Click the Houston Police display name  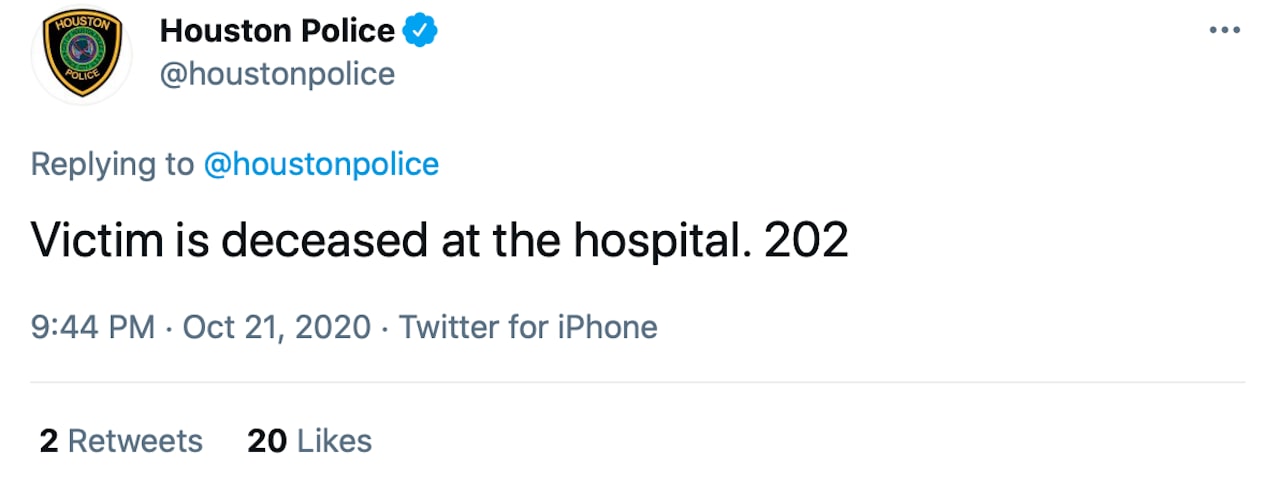[277, 31]
